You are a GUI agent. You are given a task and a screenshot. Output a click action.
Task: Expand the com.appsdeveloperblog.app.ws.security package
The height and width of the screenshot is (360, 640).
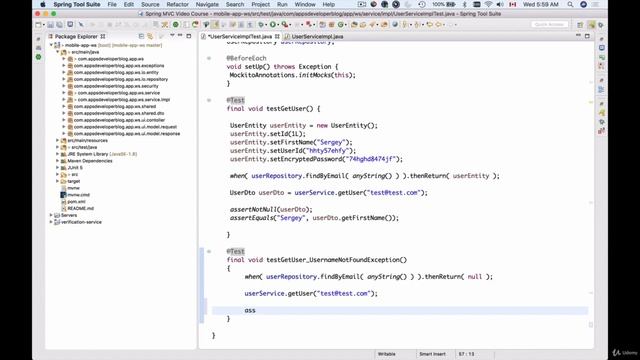click(64, 86)
